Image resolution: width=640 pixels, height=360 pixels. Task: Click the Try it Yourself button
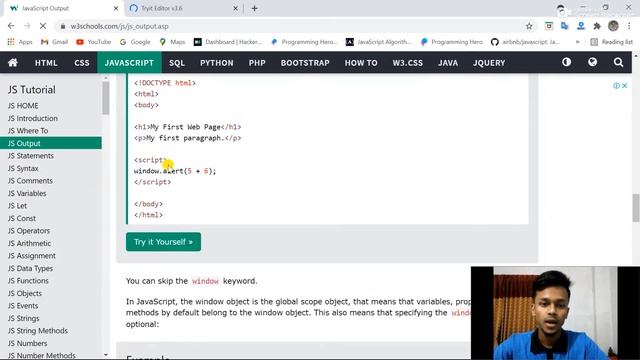(x=163, y=242)
